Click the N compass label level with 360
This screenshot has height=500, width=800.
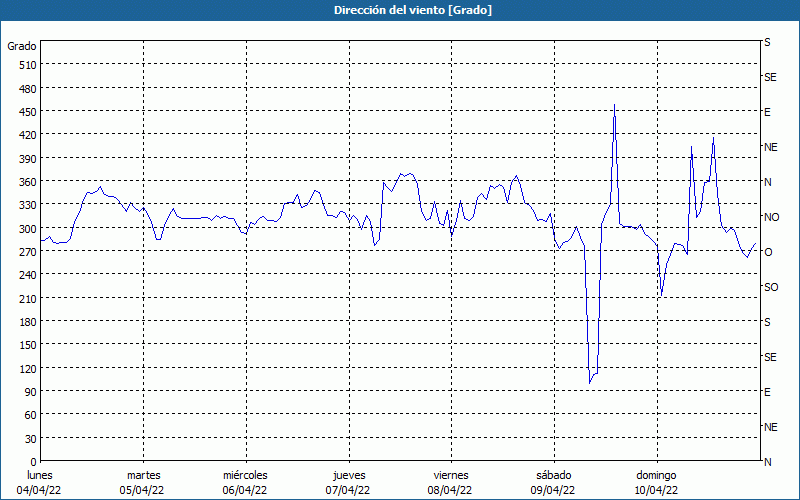[x=767, y=182]
